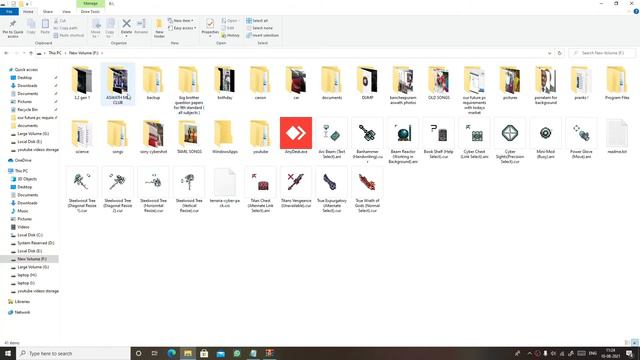Click Pin to Quick access icon
Image resolution: width=640 pixels, height=360 pixels.
pyautogui.click(x=13, y=24)
